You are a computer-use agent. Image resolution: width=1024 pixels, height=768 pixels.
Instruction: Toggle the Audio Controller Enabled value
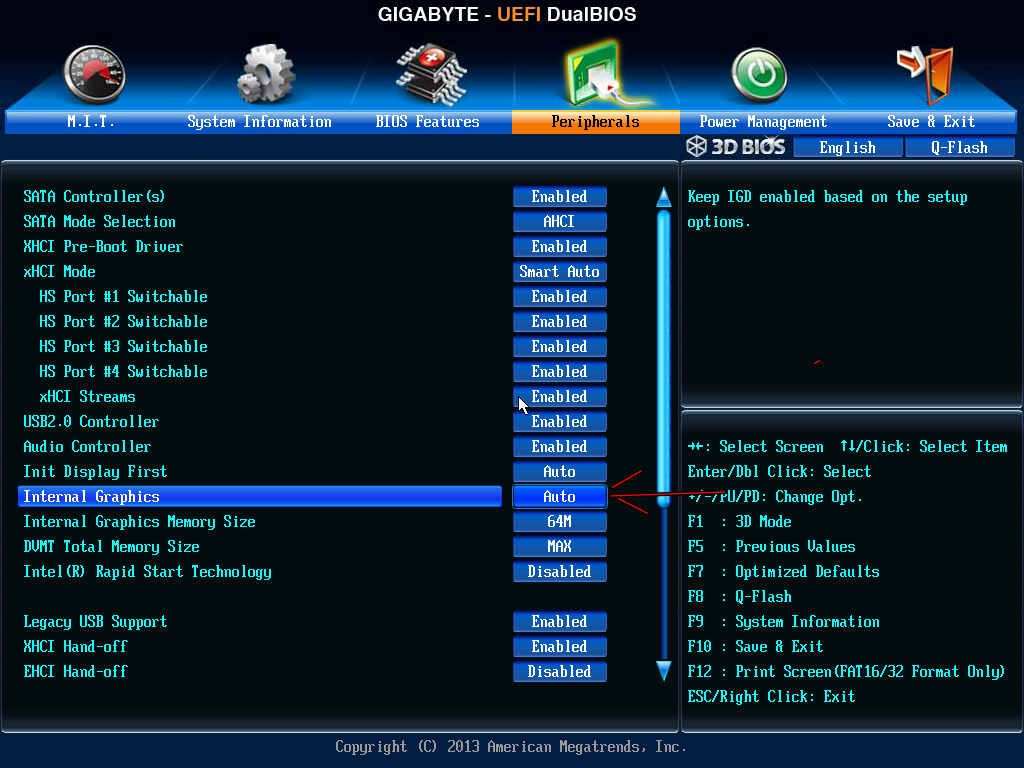[x=560, y=447]
